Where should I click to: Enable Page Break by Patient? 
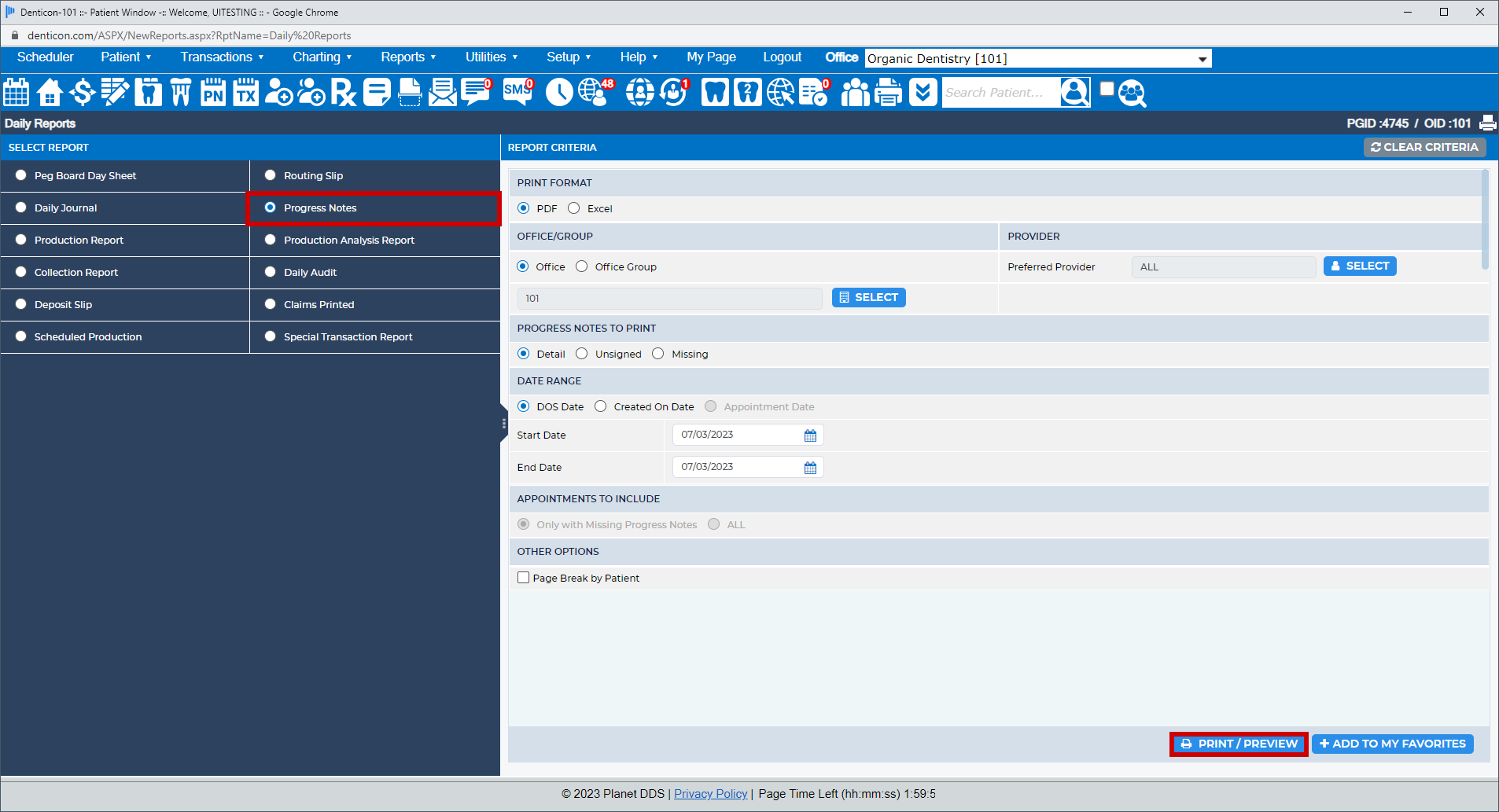coord(524,578)
